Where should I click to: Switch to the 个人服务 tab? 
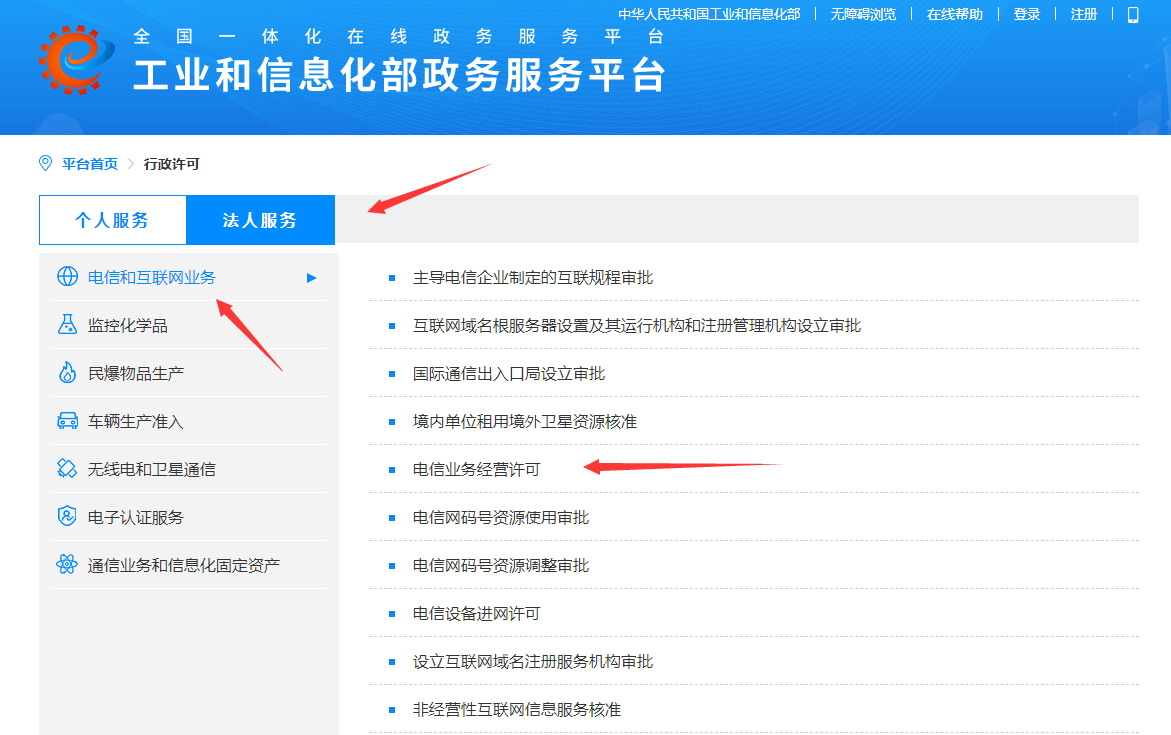pyautogui.click(x=112, y=220)
